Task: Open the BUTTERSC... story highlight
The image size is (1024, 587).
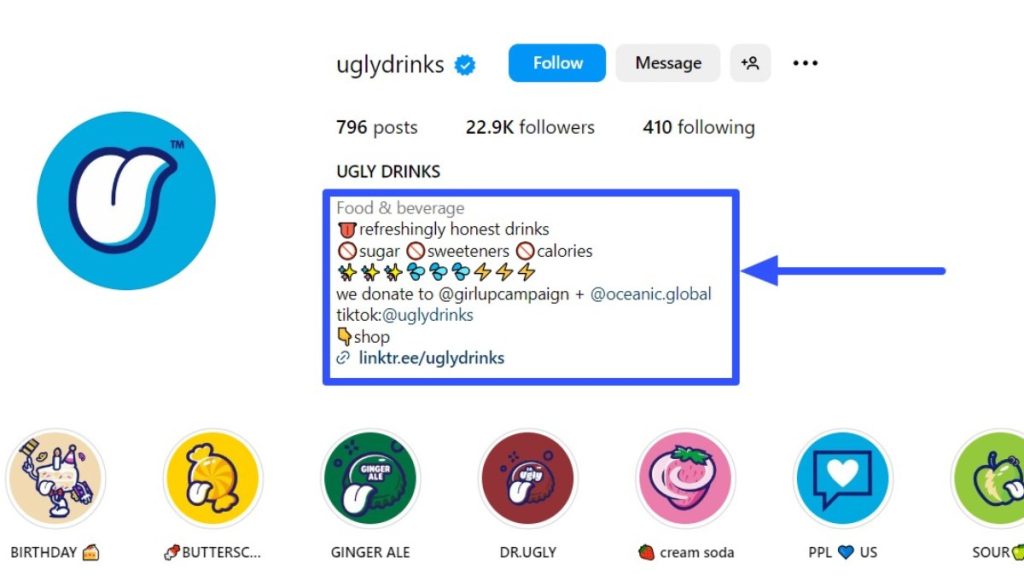Action: tap(213, 479)
